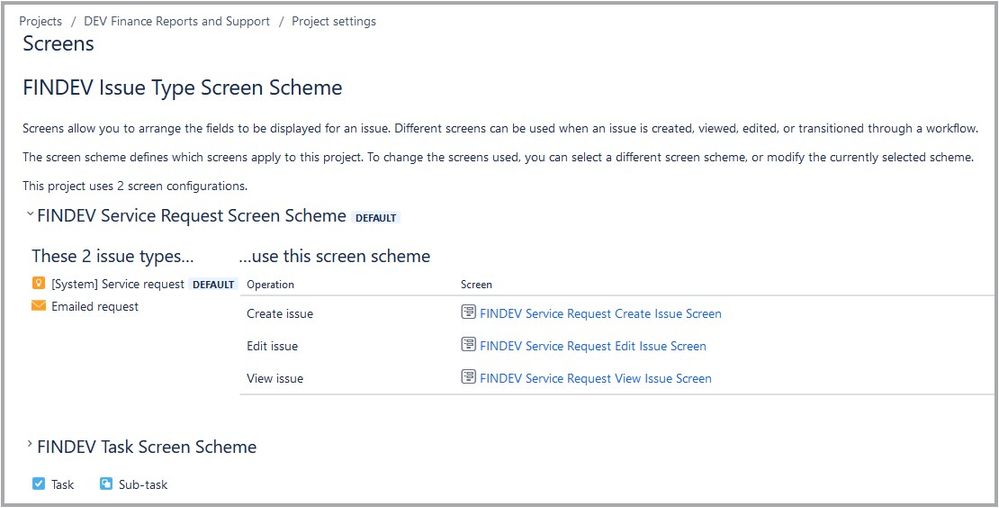999x508 pixels.
Task: Click the FINDEV Task Screen Scheme heading
Action: 147,447
